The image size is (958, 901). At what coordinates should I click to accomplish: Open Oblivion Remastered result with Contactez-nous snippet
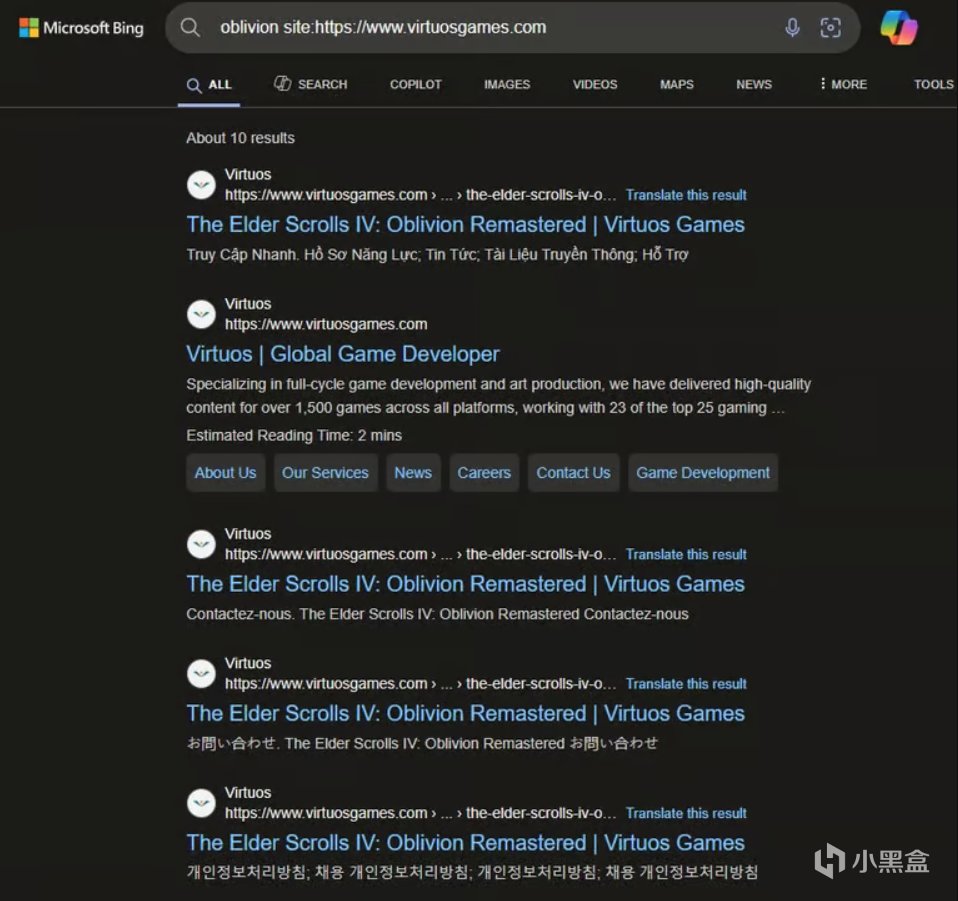(466, 585)
